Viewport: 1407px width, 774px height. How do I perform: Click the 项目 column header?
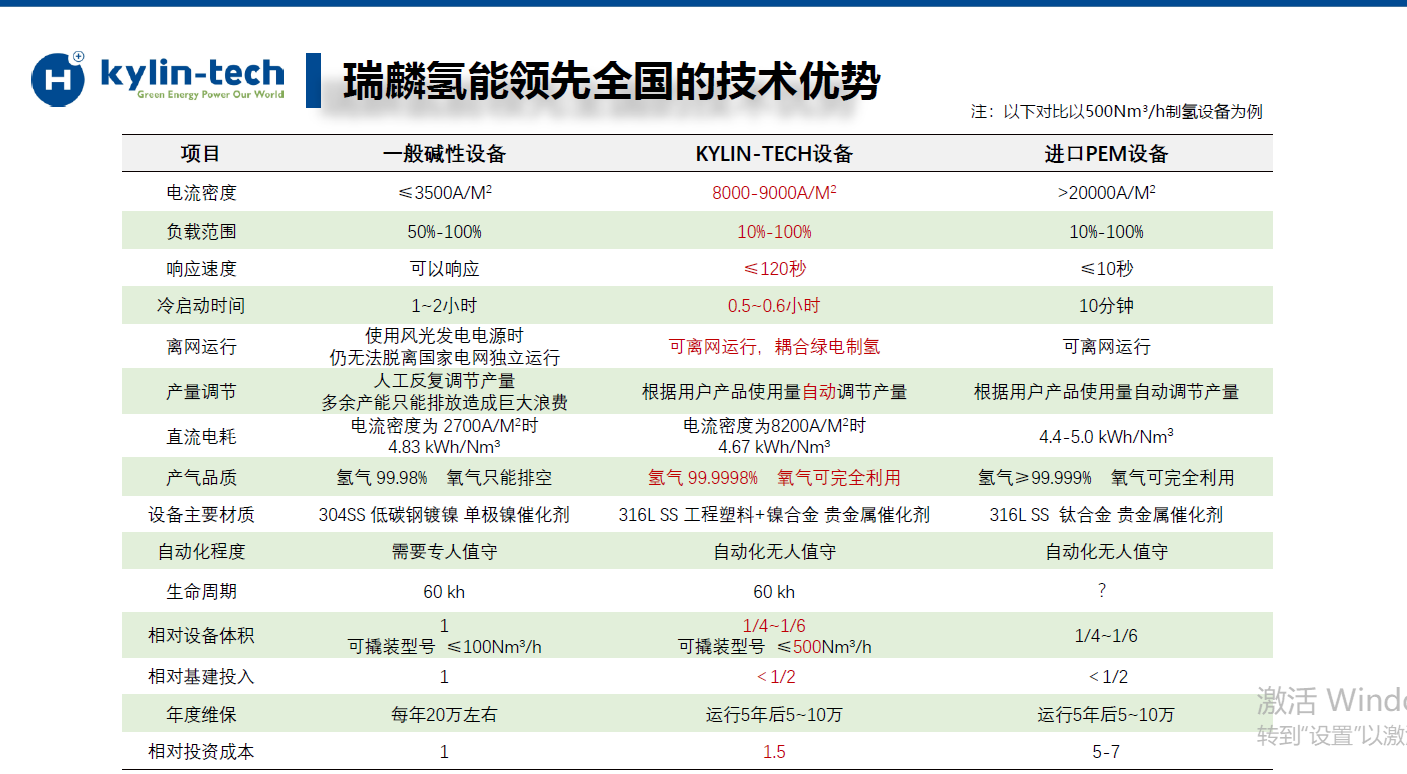(x=200, y=154)
